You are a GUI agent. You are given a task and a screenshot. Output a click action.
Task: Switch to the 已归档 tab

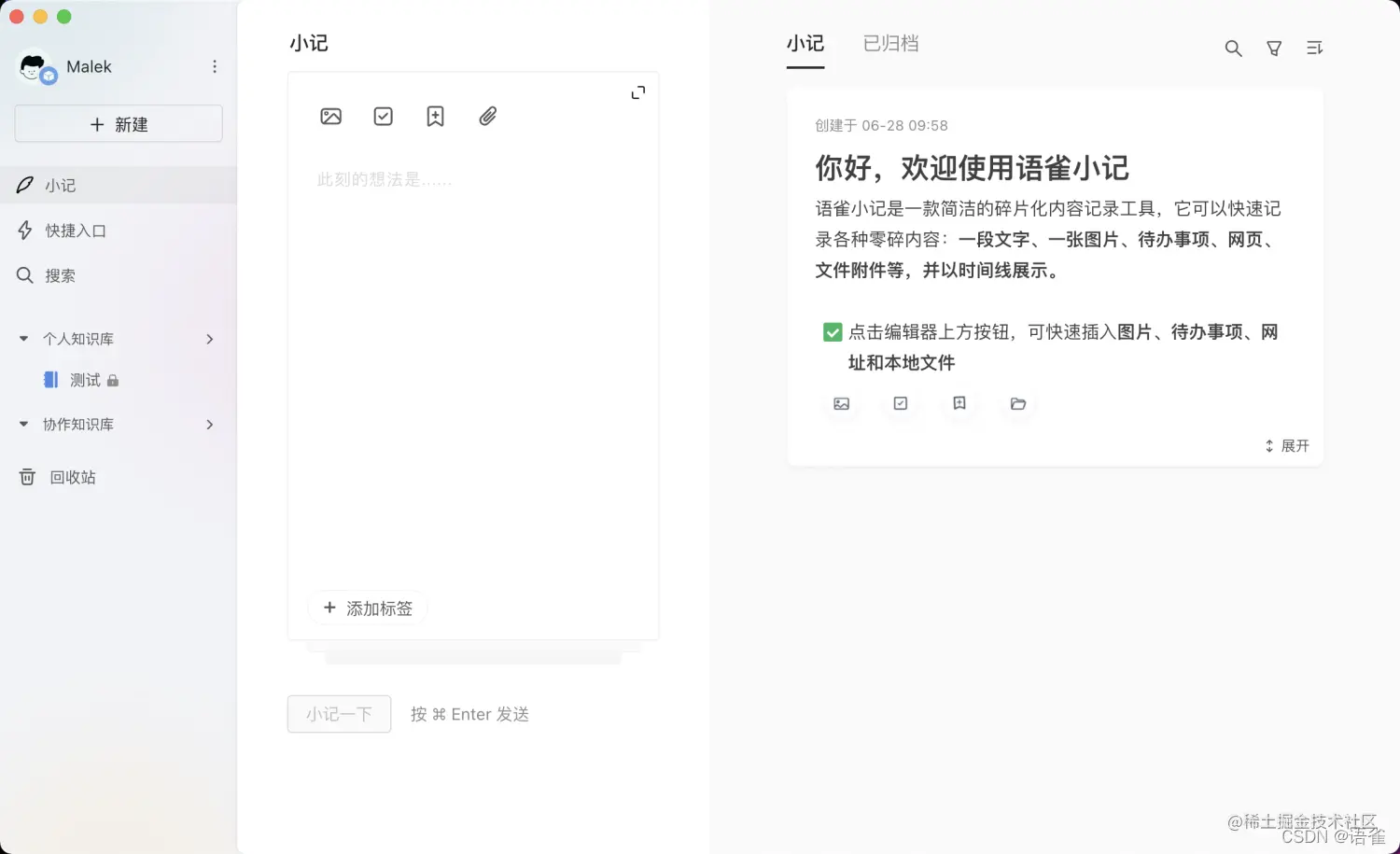(890, 44)
